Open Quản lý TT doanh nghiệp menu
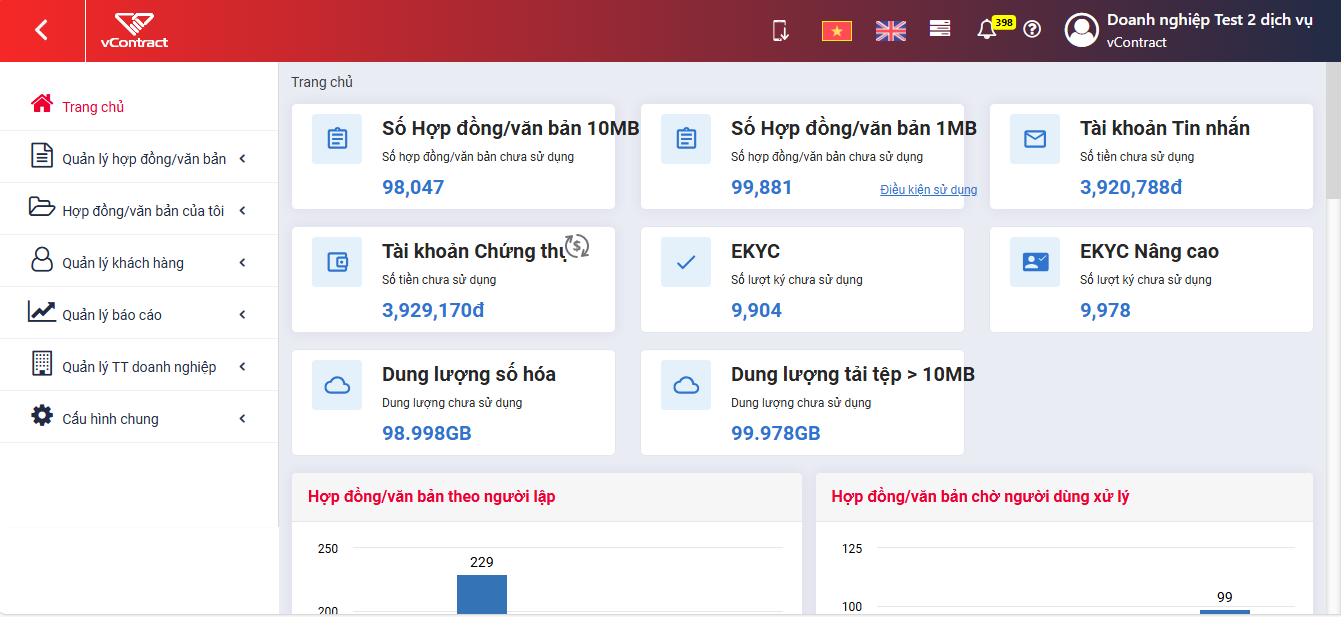 point(139,365)
